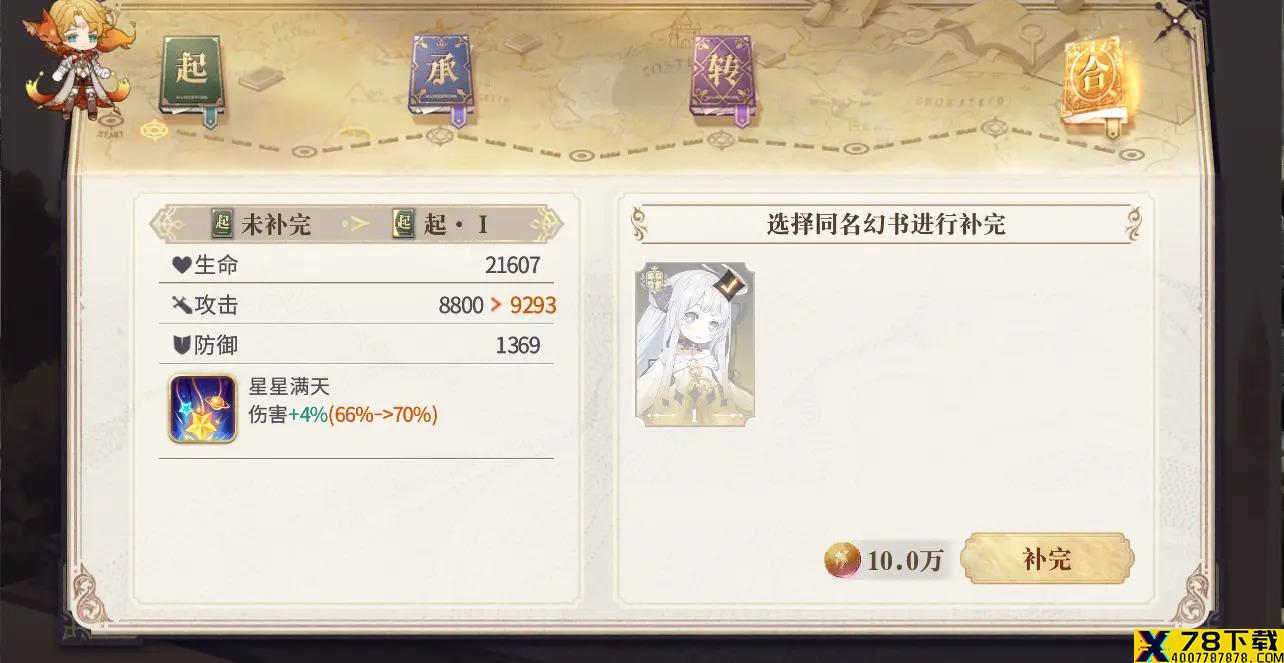This screenshot has height=663, width=1284.
Task: Toggle selection of the white-haired girl card
Action: (x=695, y=346)
